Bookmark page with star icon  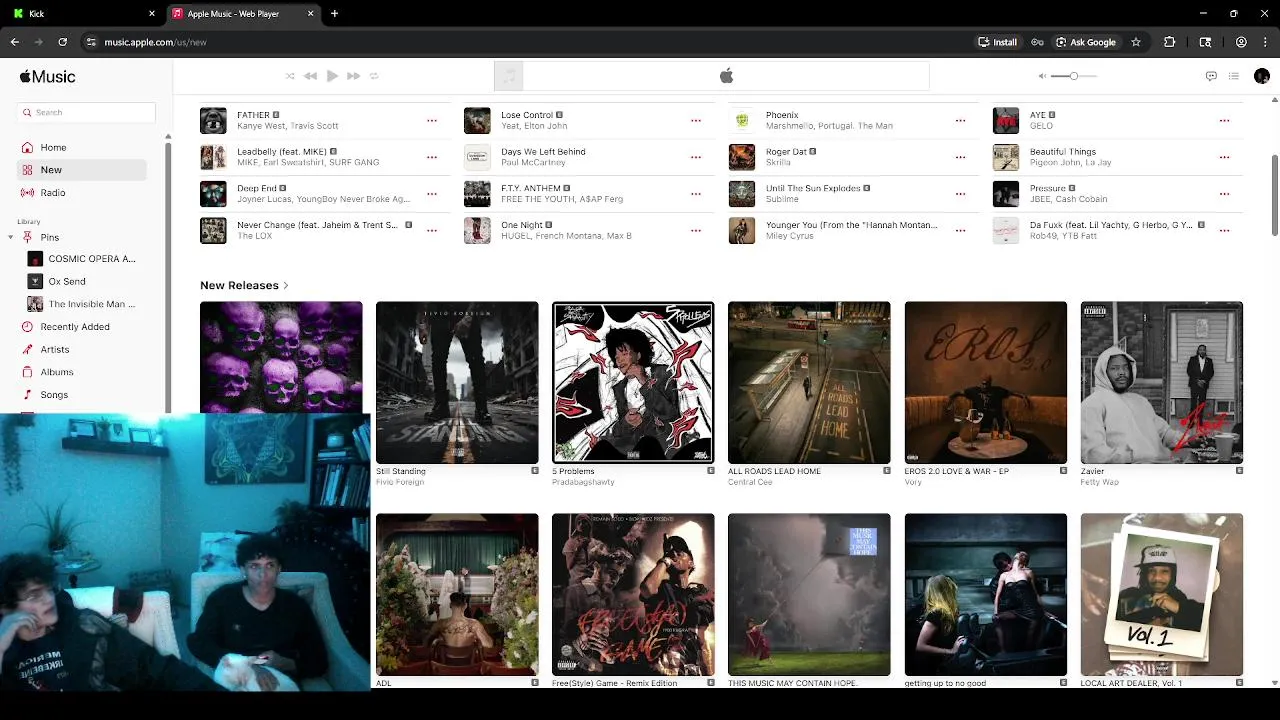[1136, 42]
